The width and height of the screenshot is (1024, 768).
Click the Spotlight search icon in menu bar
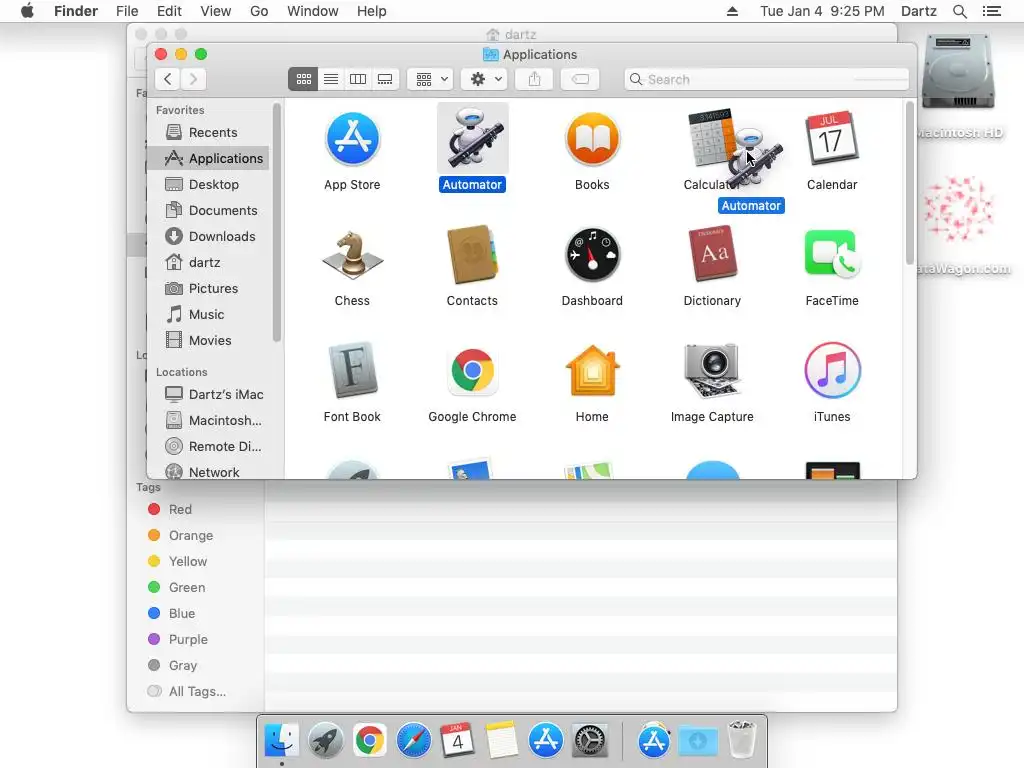(x=959, y=11)
